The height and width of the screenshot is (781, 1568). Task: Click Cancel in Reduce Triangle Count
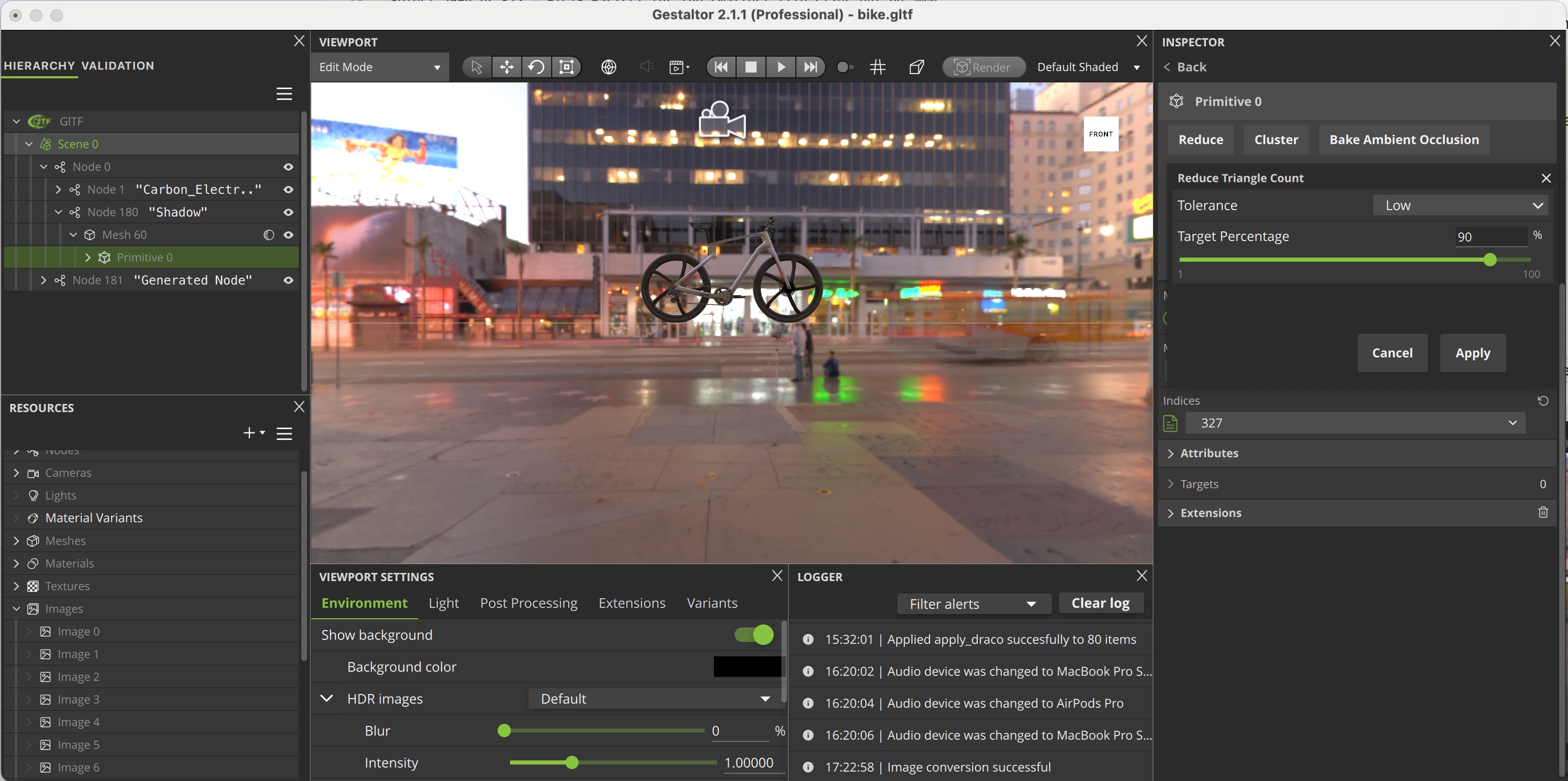point(1392,353)
